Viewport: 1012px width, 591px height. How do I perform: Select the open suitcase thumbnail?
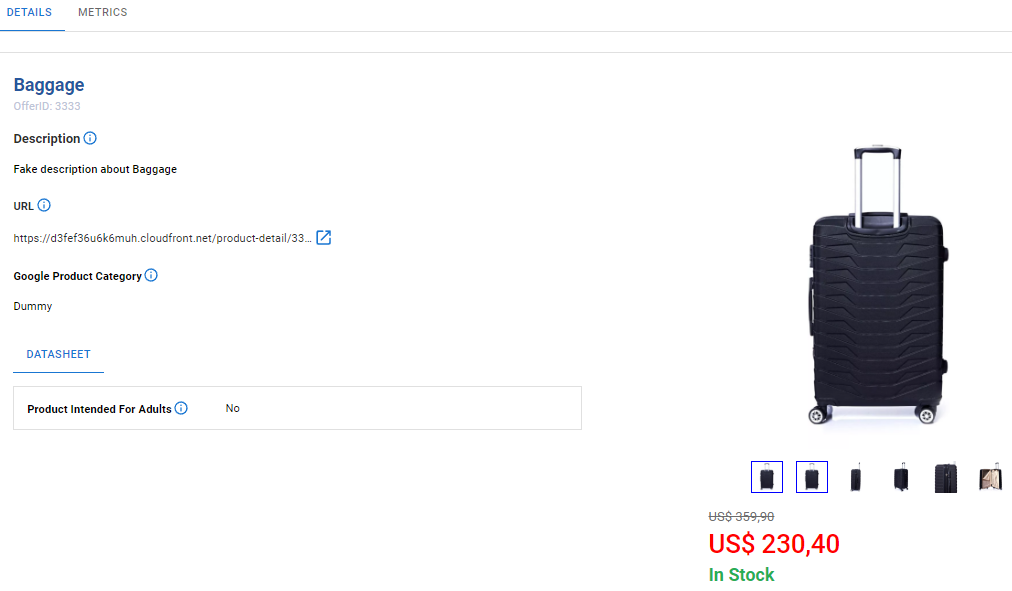point(991,477)
